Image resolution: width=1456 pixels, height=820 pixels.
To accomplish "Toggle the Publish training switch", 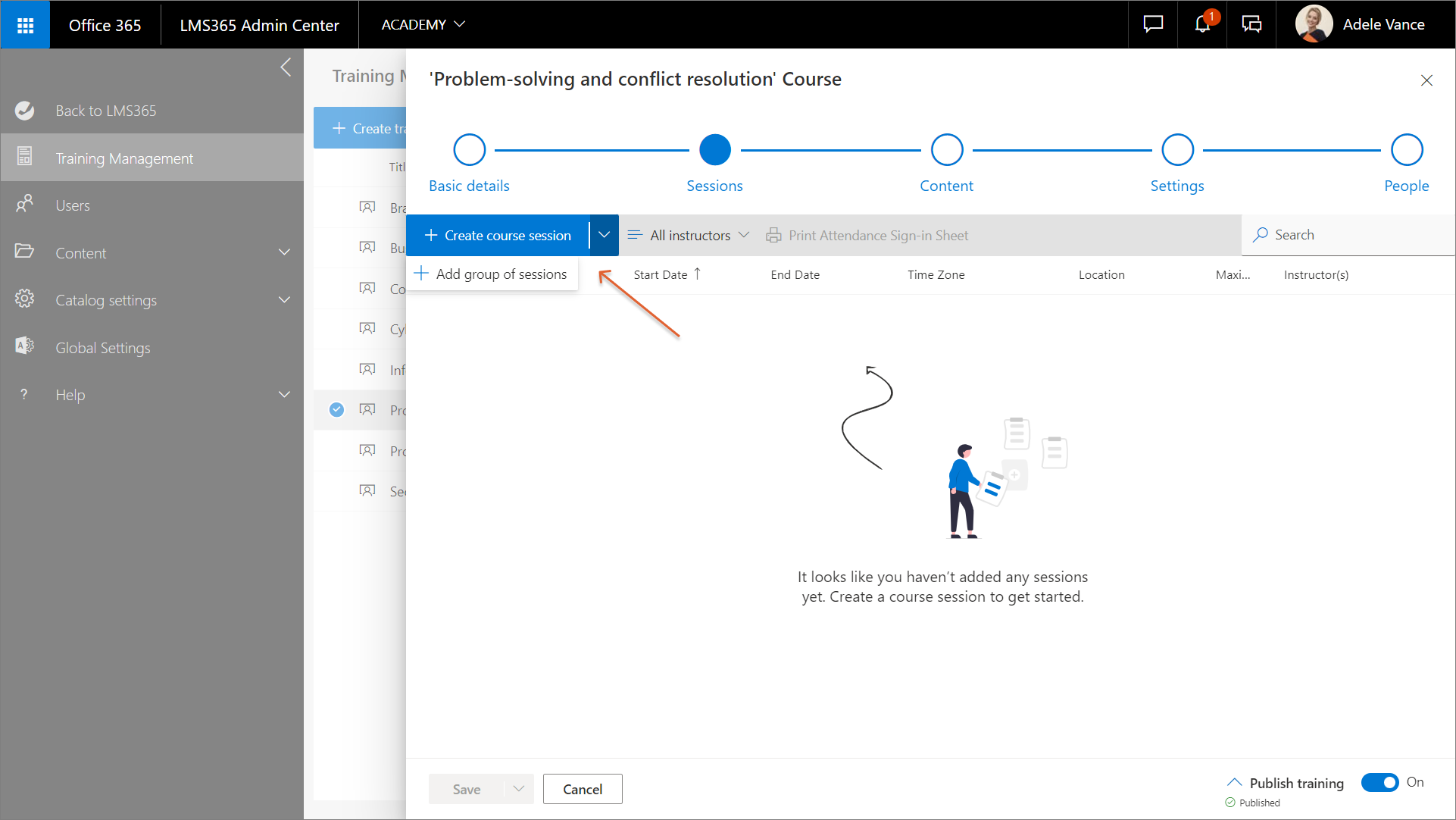I will point(1379,782).
